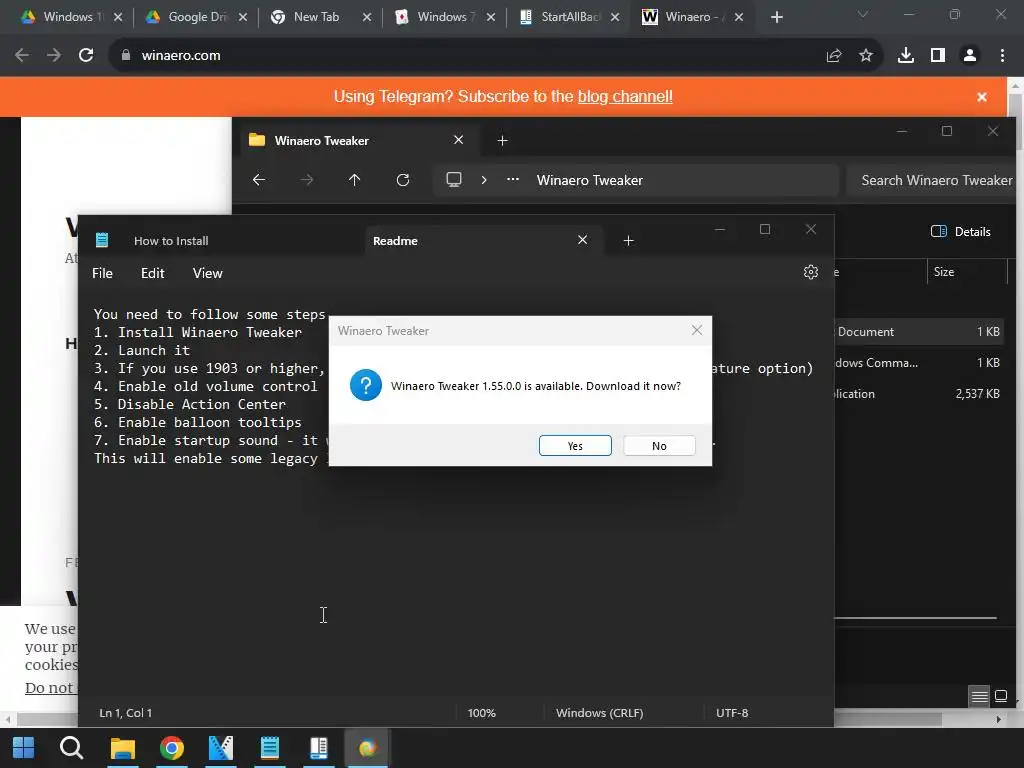Open the View menu in Notepad
The image size is (1024, 768).
(x=207, y=273)
